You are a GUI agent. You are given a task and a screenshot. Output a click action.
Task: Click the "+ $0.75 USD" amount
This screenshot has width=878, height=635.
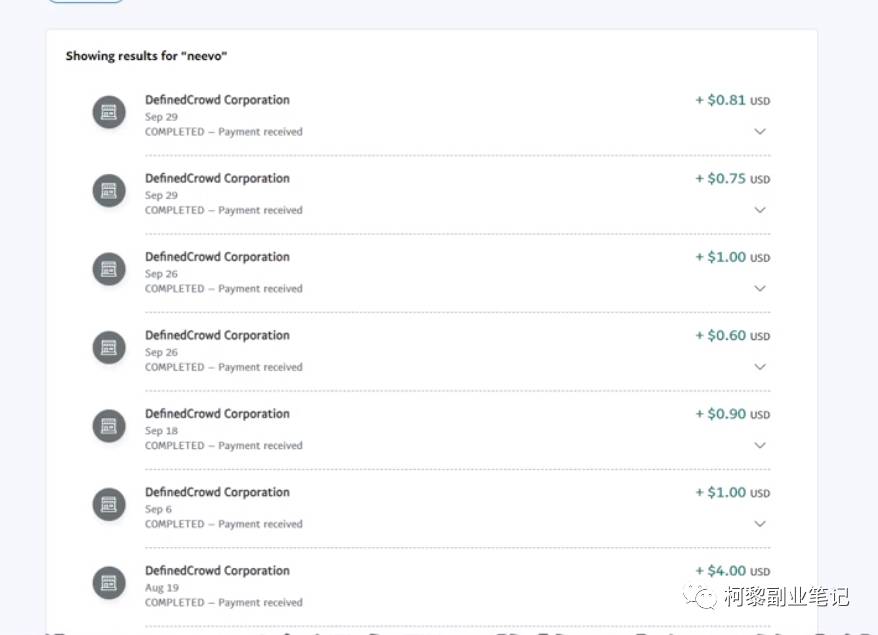pyautogui.click(x=732, y=179)
